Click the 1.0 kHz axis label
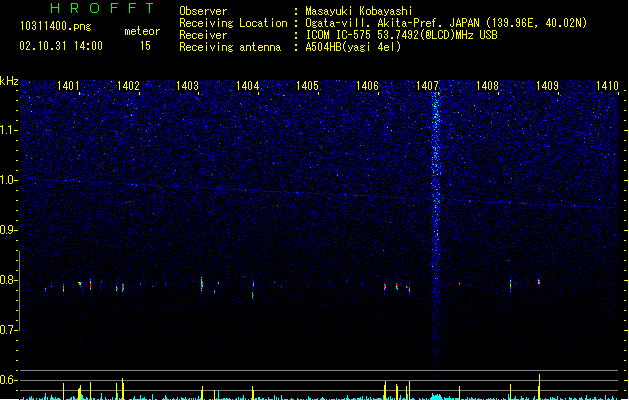 pyautogui.click(x=8, y=180)
